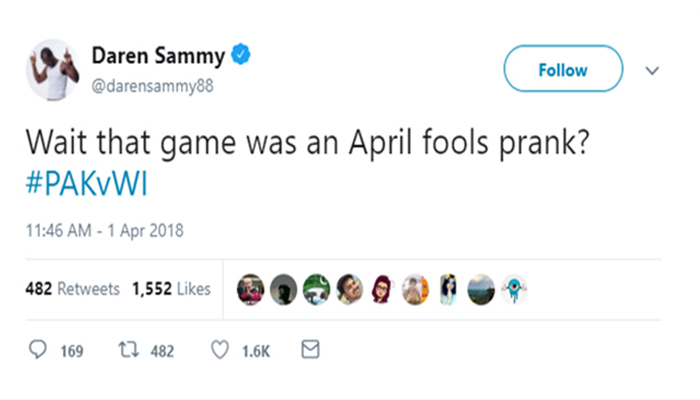Like the tweet with the heart icon
700x400 pixels.
click(221, 350)
